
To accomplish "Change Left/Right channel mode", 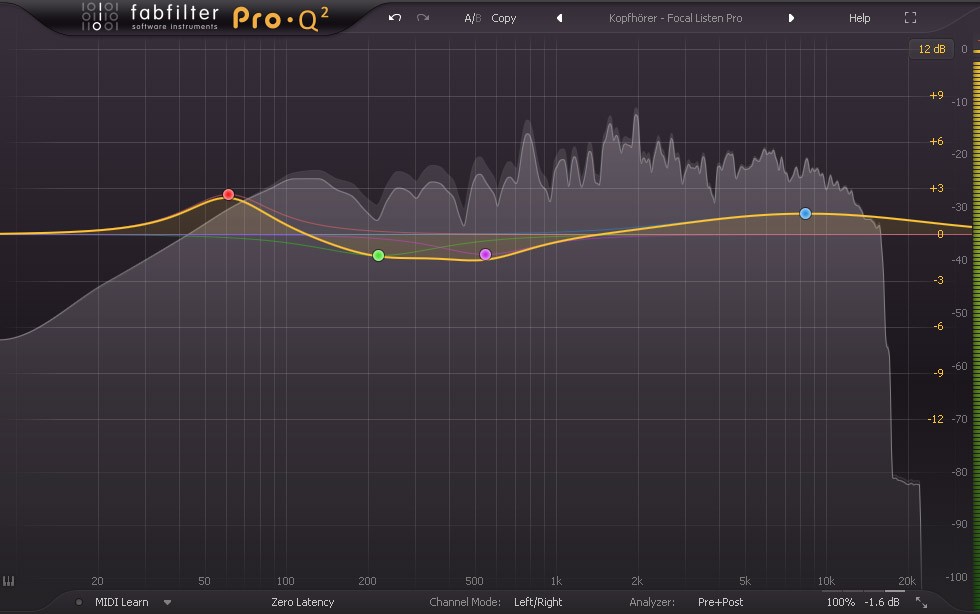I will pyautogui.click(x=538, y=602).
